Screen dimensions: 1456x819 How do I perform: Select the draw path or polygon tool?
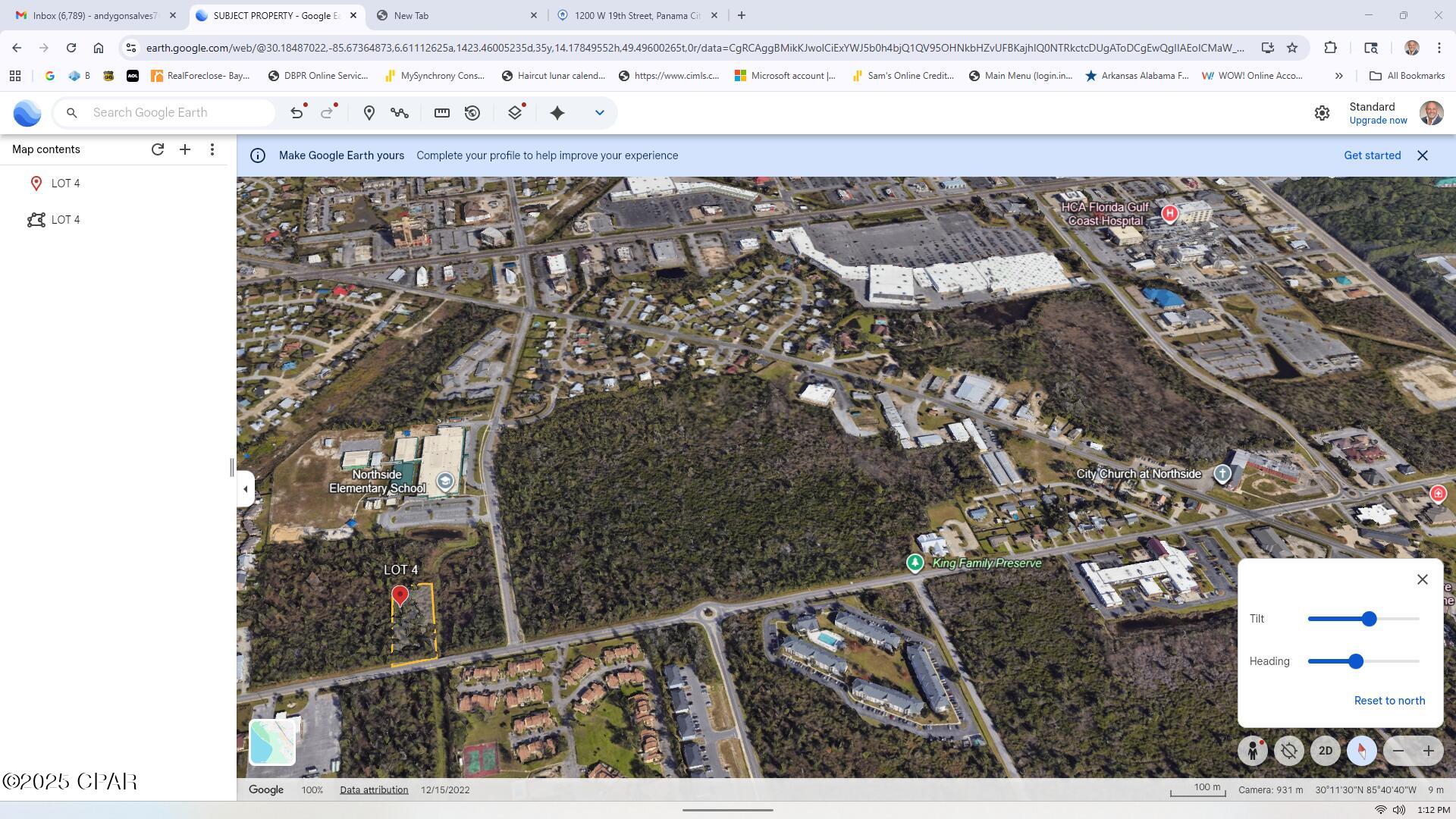pos(400,113)
